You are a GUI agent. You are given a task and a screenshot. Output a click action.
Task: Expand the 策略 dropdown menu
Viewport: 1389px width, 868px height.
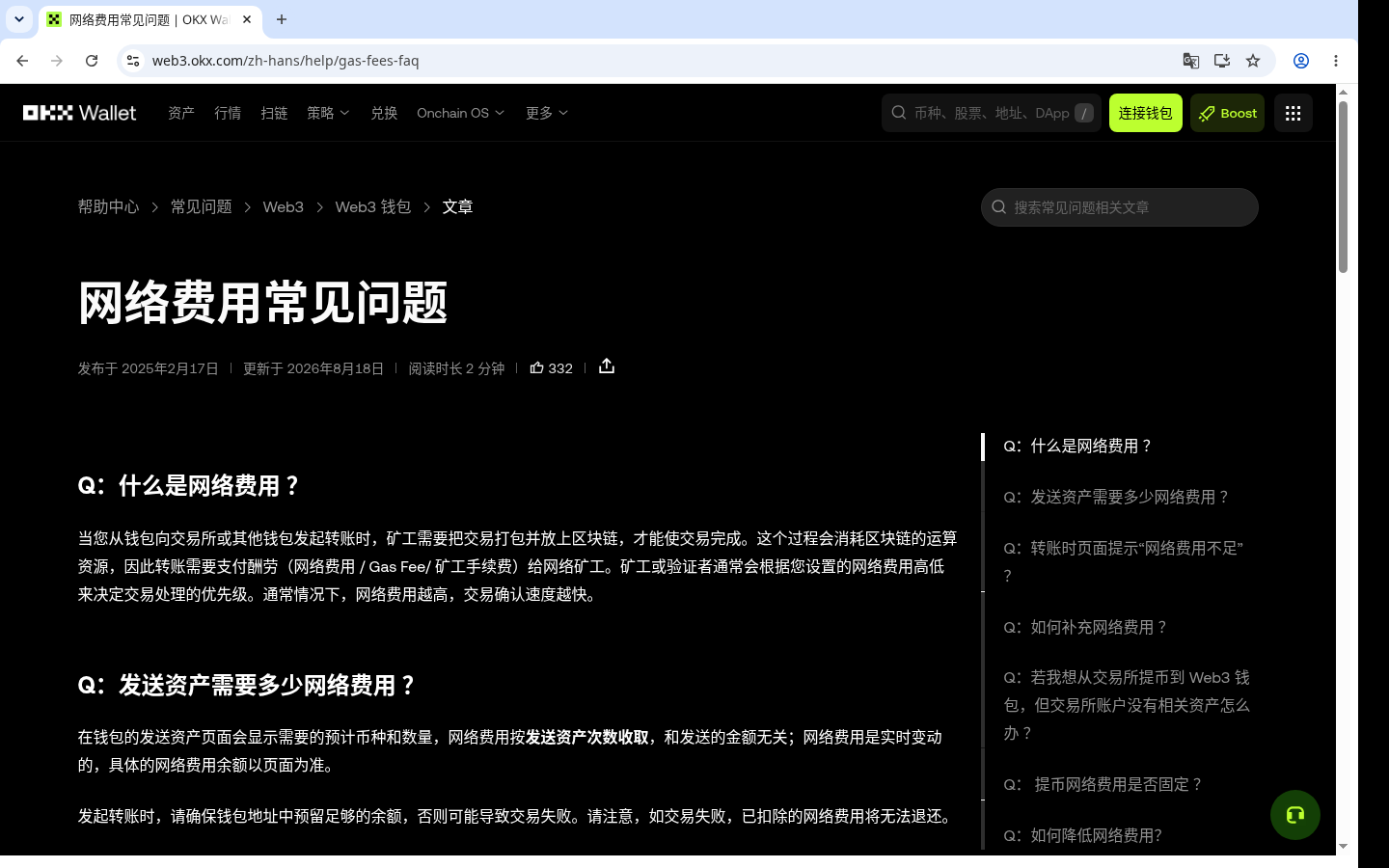[328, 113]
